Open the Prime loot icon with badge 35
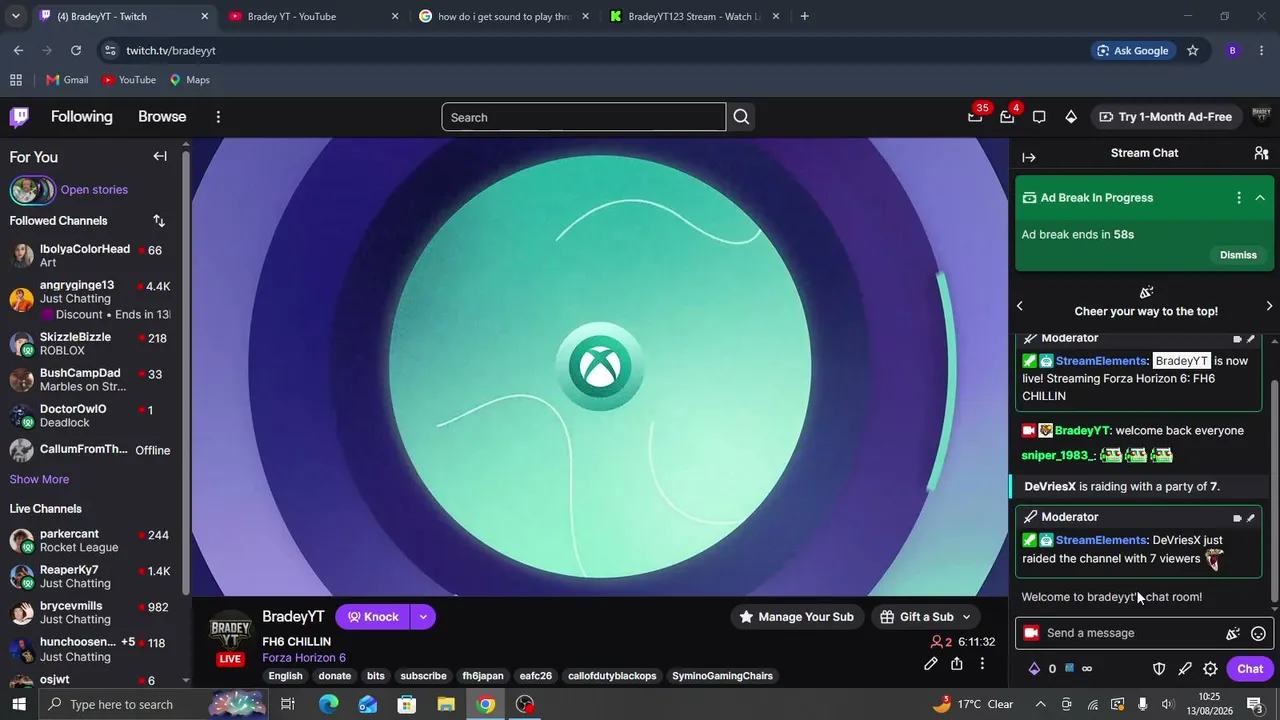Viewport: 1280px width, 720px height. (975, 117)
